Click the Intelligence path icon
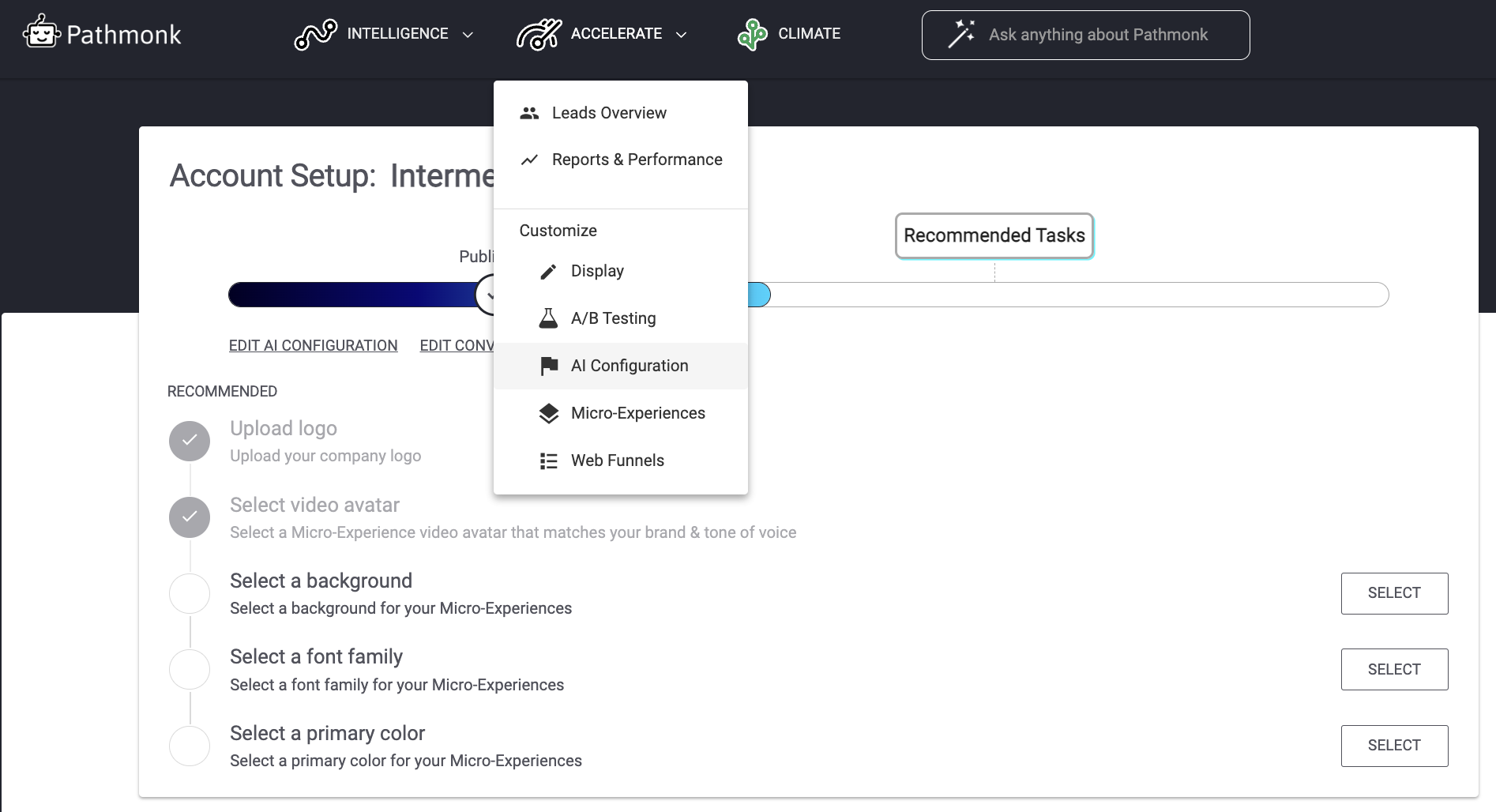 point(315,34)
